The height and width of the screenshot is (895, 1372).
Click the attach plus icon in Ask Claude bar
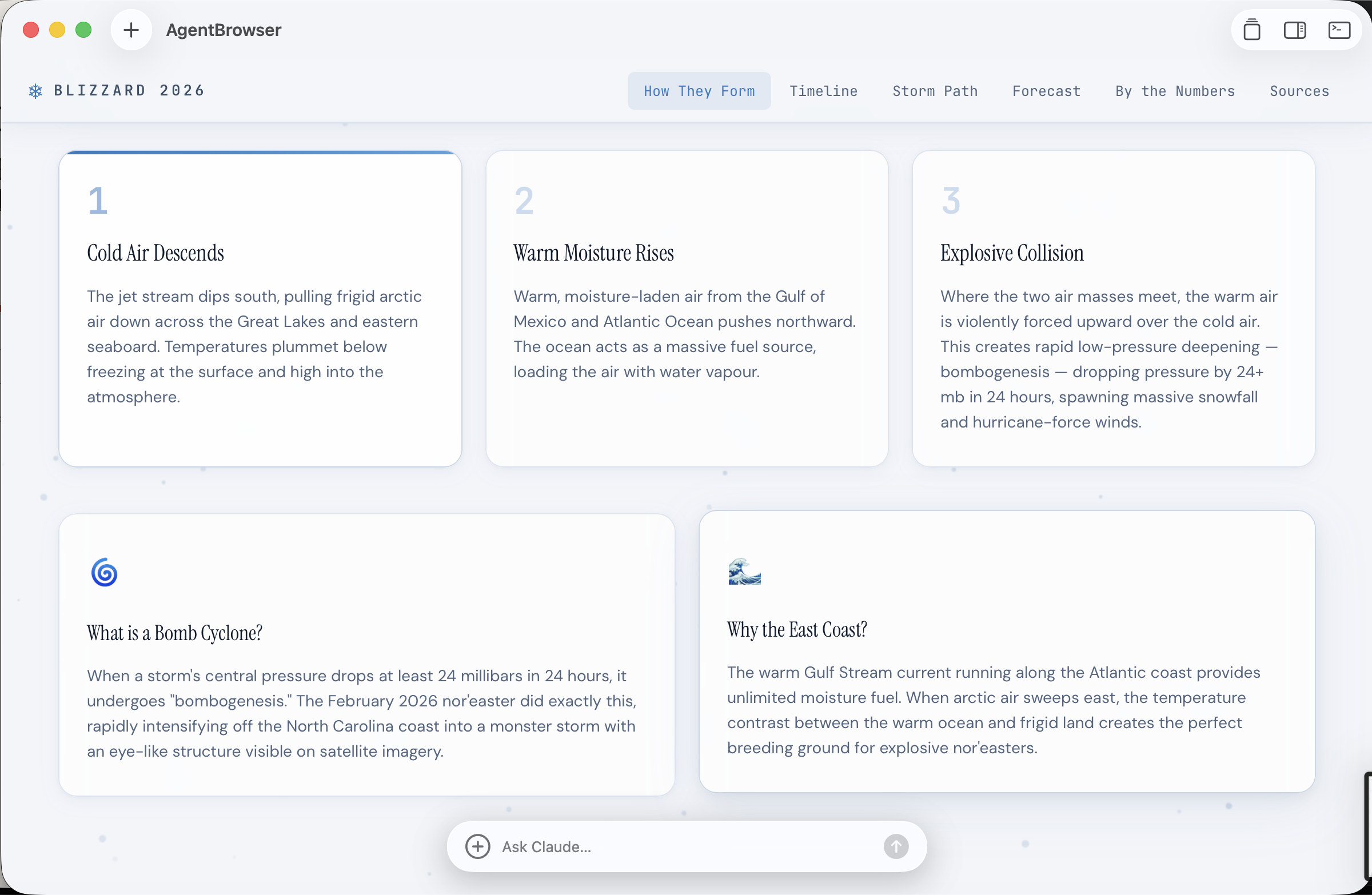click(x=477, y=846)
